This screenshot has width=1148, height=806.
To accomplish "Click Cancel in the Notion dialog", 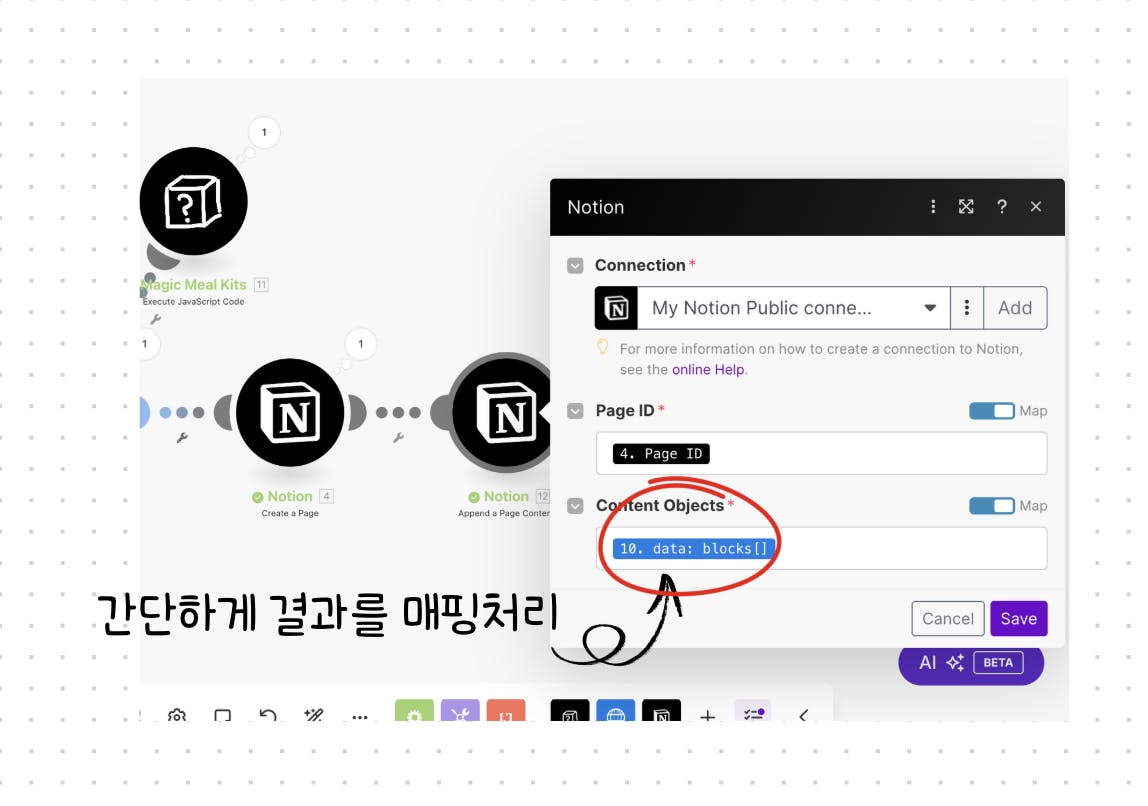I will pos(947,619).
